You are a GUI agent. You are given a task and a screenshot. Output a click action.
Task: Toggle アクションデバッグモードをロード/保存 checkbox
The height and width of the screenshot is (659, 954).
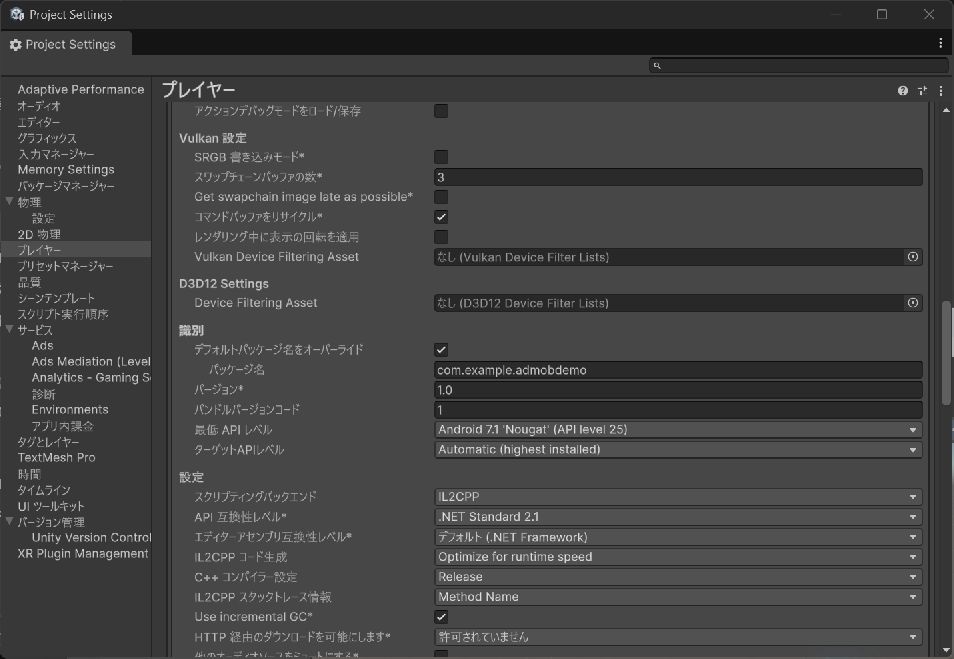point(441,111)
